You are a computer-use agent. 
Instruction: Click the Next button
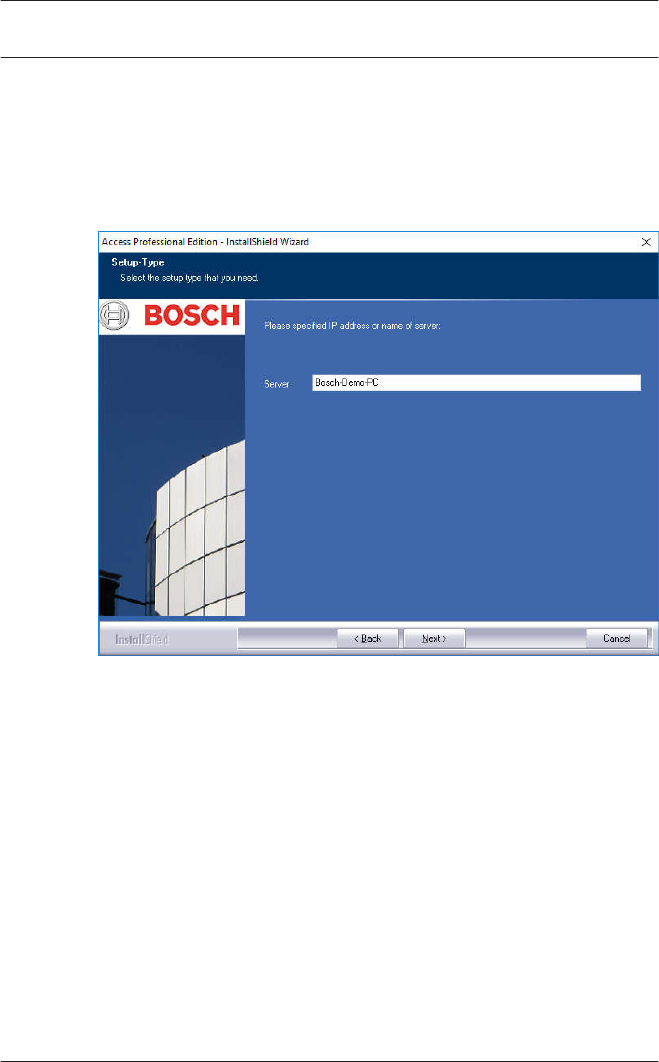pos(434,639)
